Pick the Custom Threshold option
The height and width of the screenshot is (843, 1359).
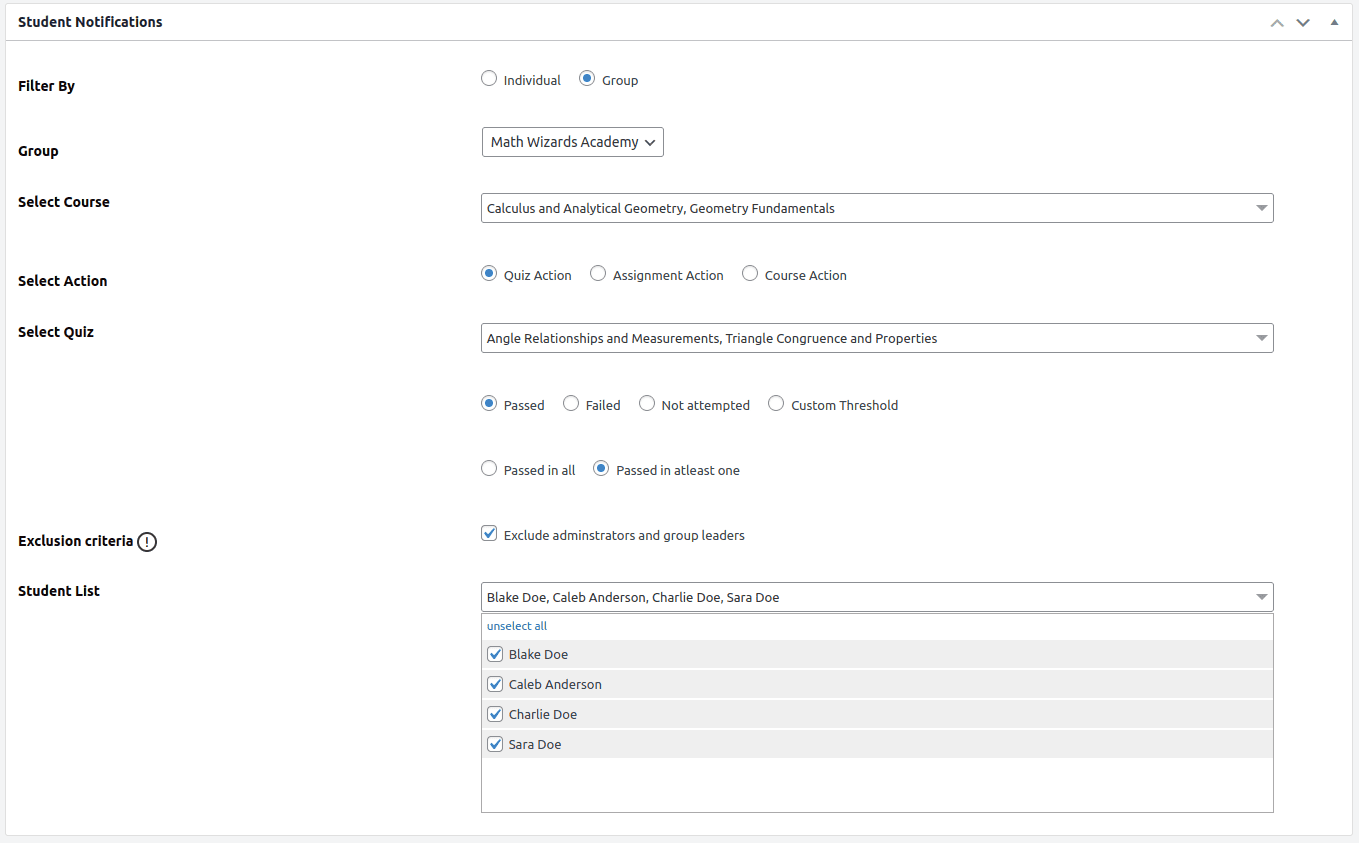(x=776, y=404)
